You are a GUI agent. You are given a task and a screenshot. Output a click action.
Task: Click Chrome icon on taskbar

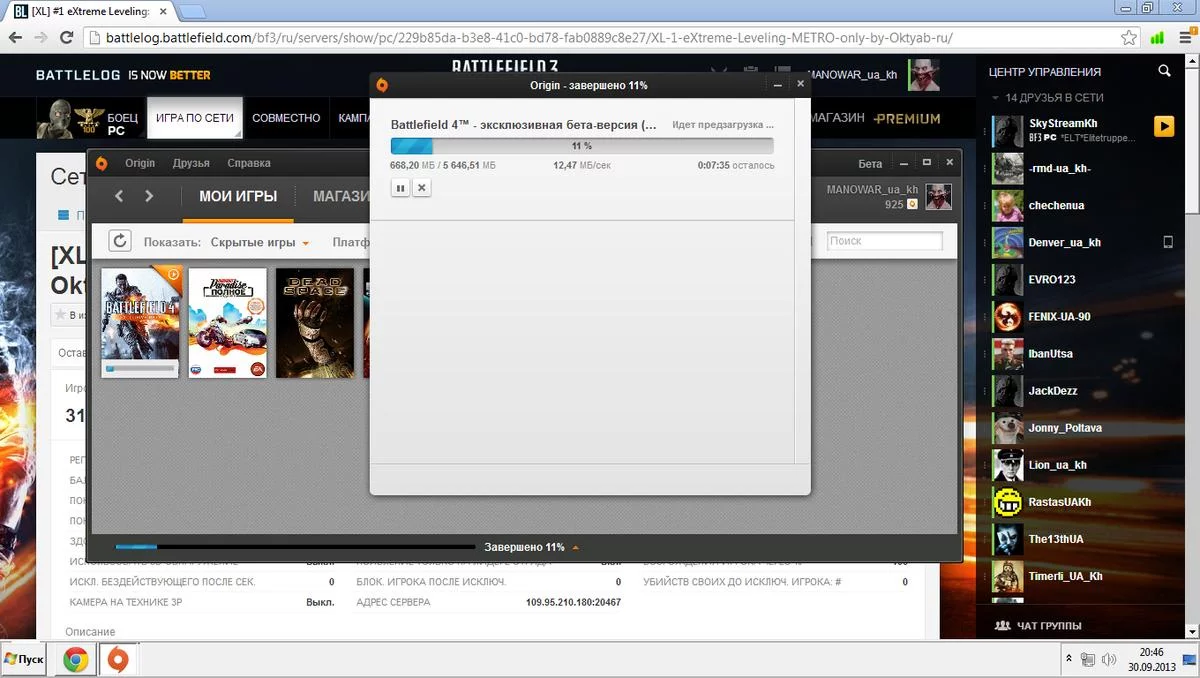[x=75, y=660]
